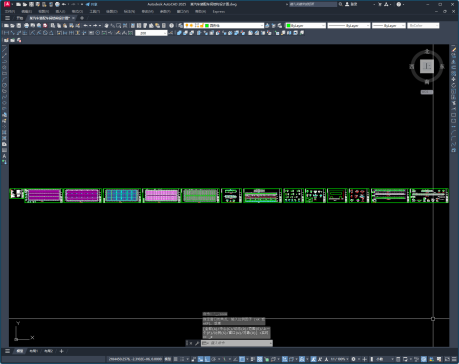Open the Autodesk App Store cart icon
Image resolution: width=459 pixels, height=364 pixels.
point(380,4)
